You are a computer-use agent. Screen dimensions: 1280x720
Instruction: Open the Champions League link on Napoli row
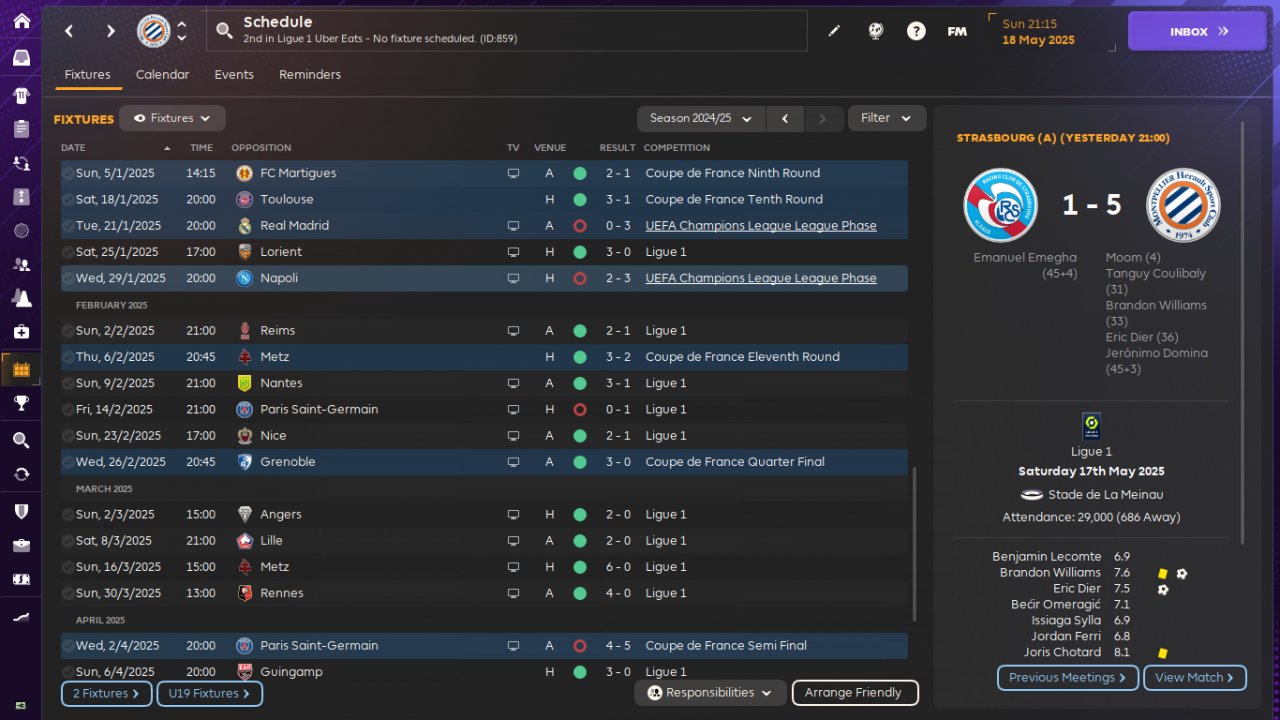click(761, 278)
